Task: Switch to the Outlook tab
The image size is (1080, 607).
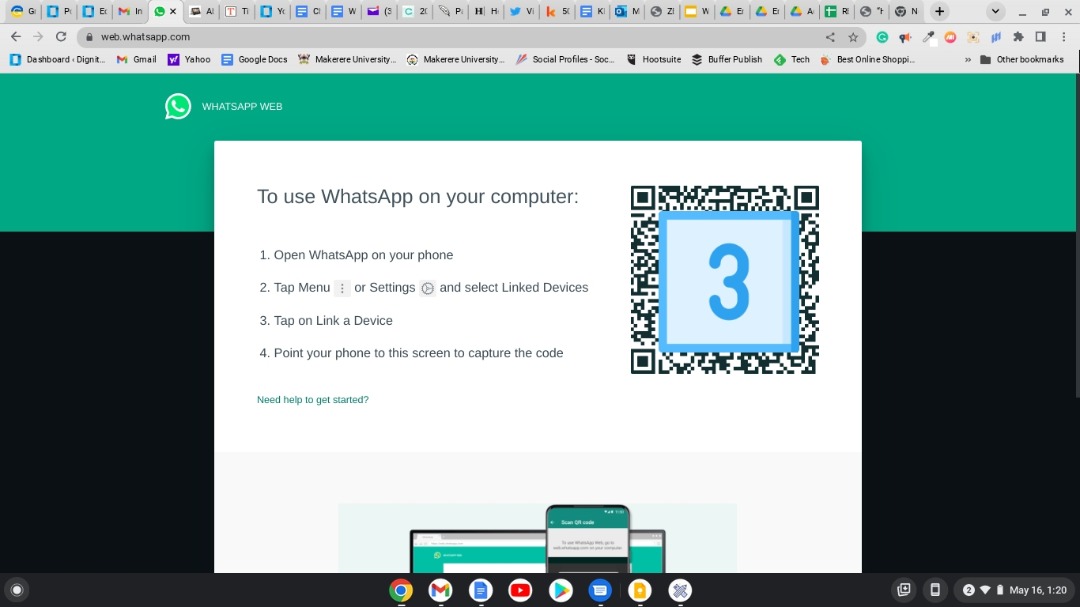Action: pyautogui.click(x=627, y=11)
